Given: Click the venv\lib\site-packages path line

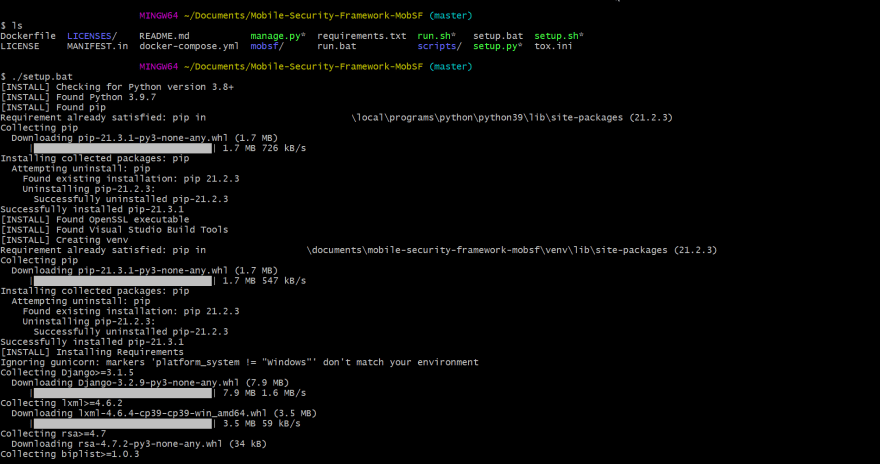Looking at the screenshot, I should [512, 250].
